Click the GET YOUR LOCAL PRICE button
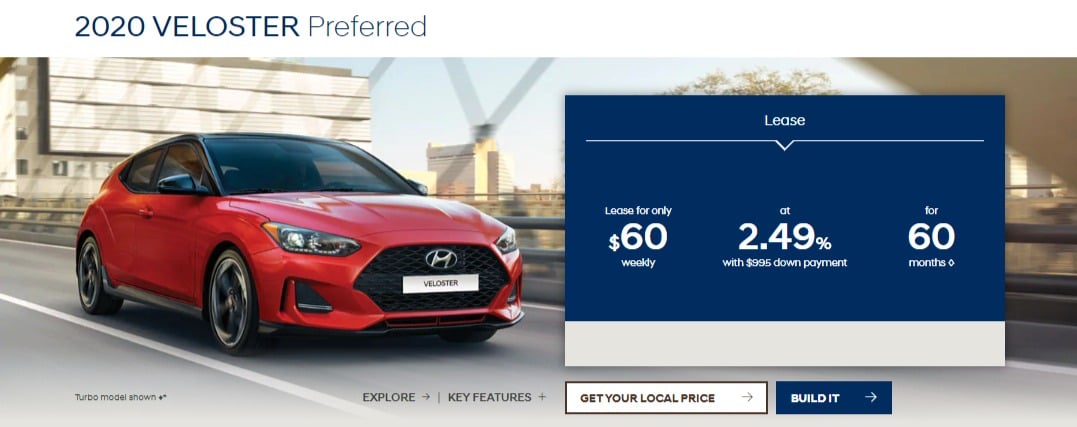The height and width of the screenshot is (427, 1077). [666, 397]
